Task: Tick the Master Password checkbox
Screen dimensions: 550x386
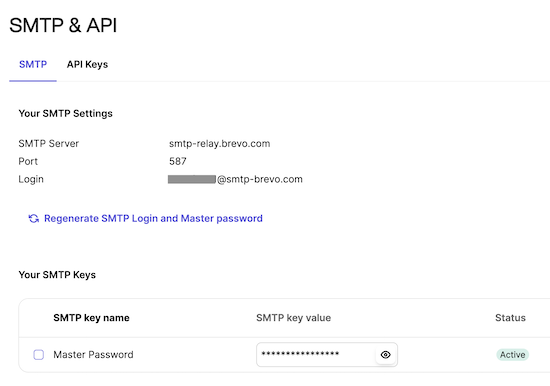Action: 39,355
